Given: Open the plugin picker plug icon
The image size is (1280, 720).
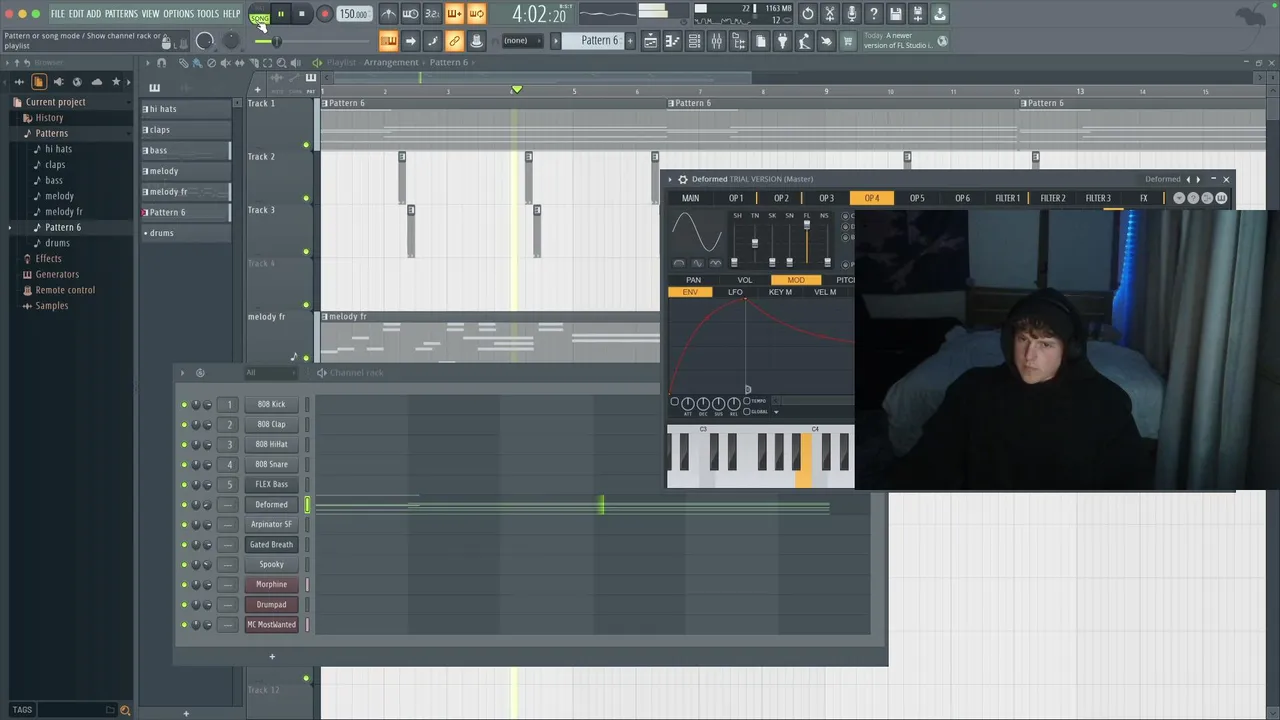Looking at the screenshot, I should (x=782, y=41).
